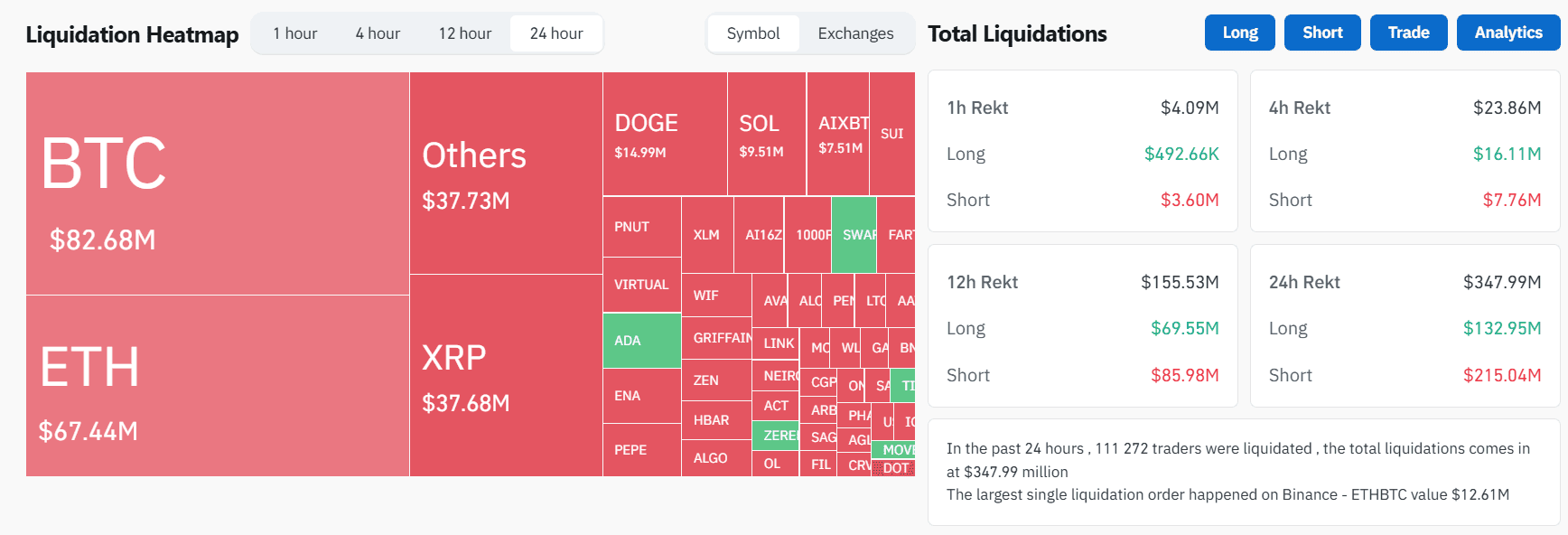The height and width of the screenshot is (535, 1568).
Task: Click the 24h Rekt summary card
Action: click(1405, 326)
